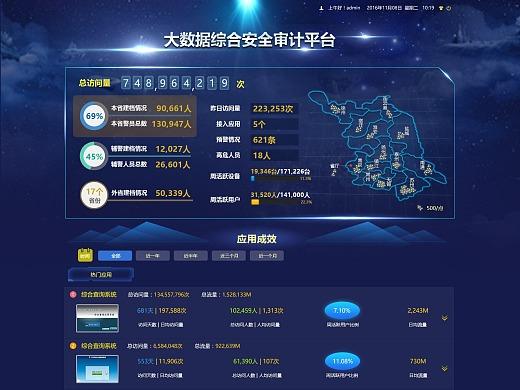520x390 pixels.
Task: Open the second application screenshot thumbnail
Action: coord(97,369)
